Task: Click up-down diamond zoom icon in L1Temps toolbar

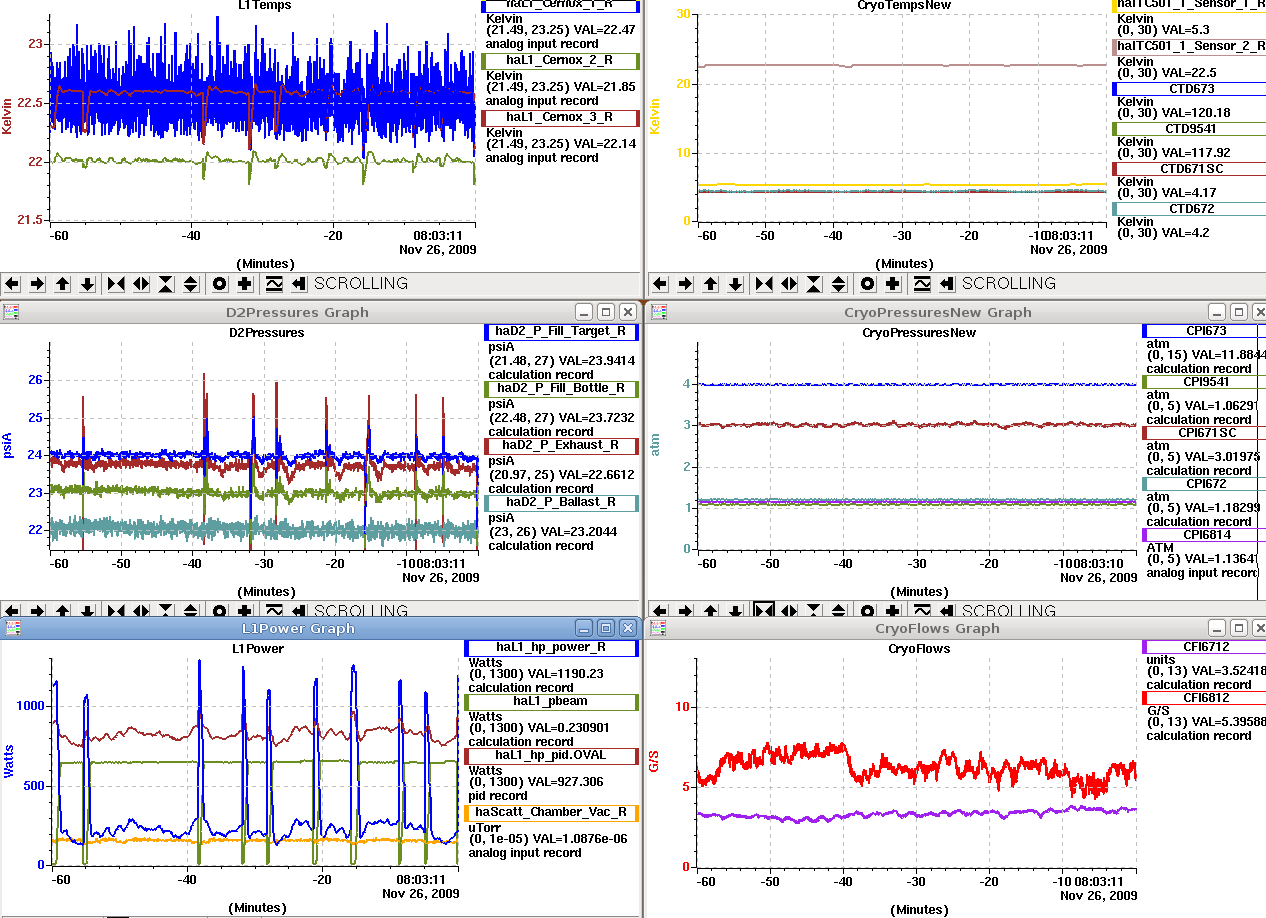Action: (x=191, y=284)
